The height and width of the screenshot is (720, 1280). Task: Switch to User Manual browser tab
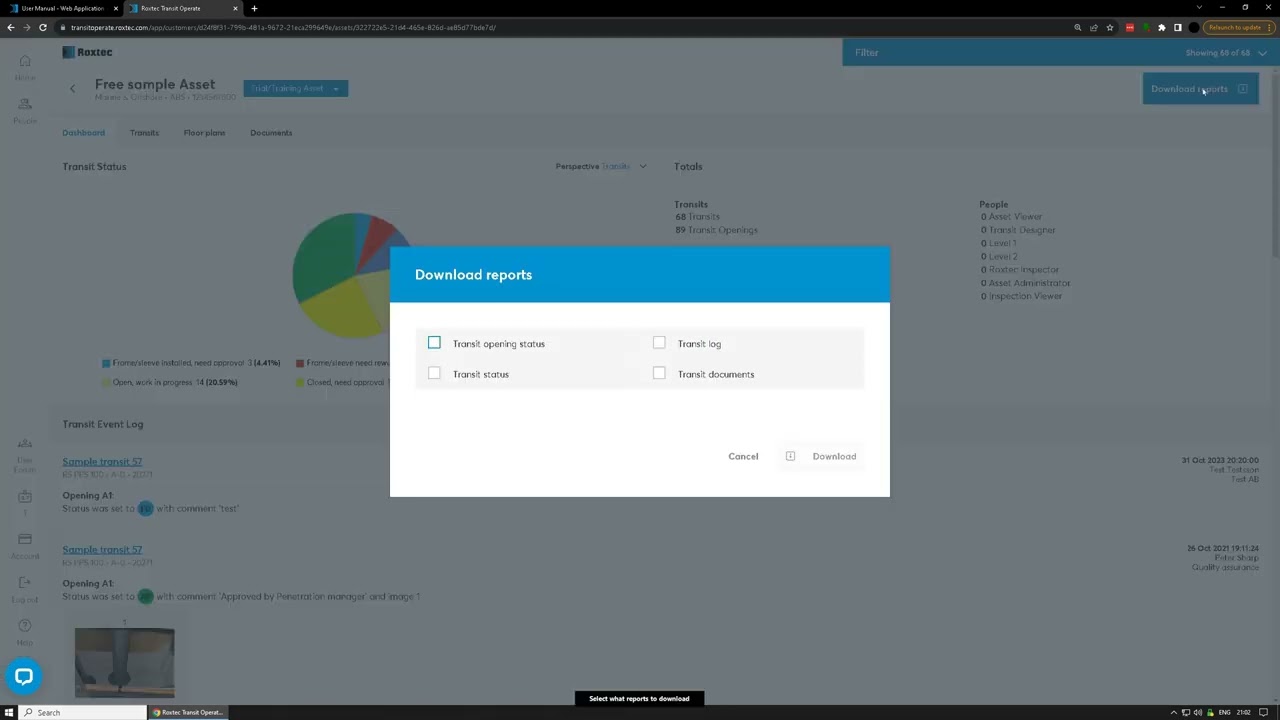(x=60, y=8)
